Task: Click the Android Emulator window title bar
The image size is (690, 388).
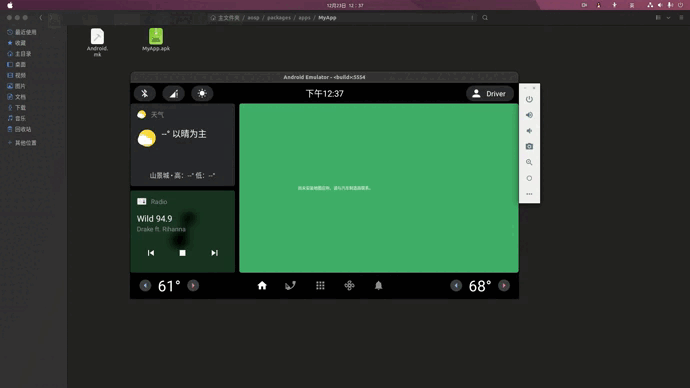Action: click(324, 77)
